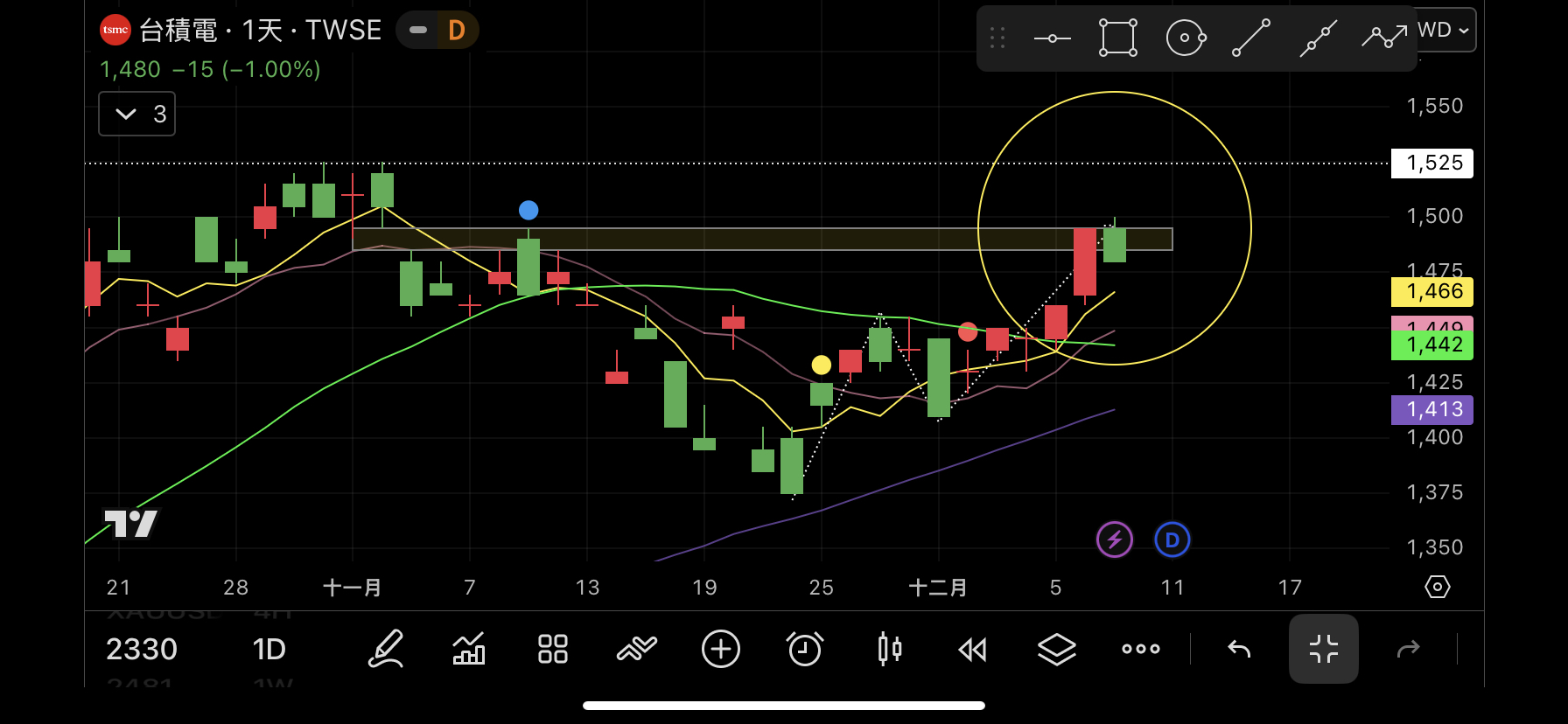Click the purple lightning event marker
The height and width of the screenshot is (724, 1568).
point(1115,540)
